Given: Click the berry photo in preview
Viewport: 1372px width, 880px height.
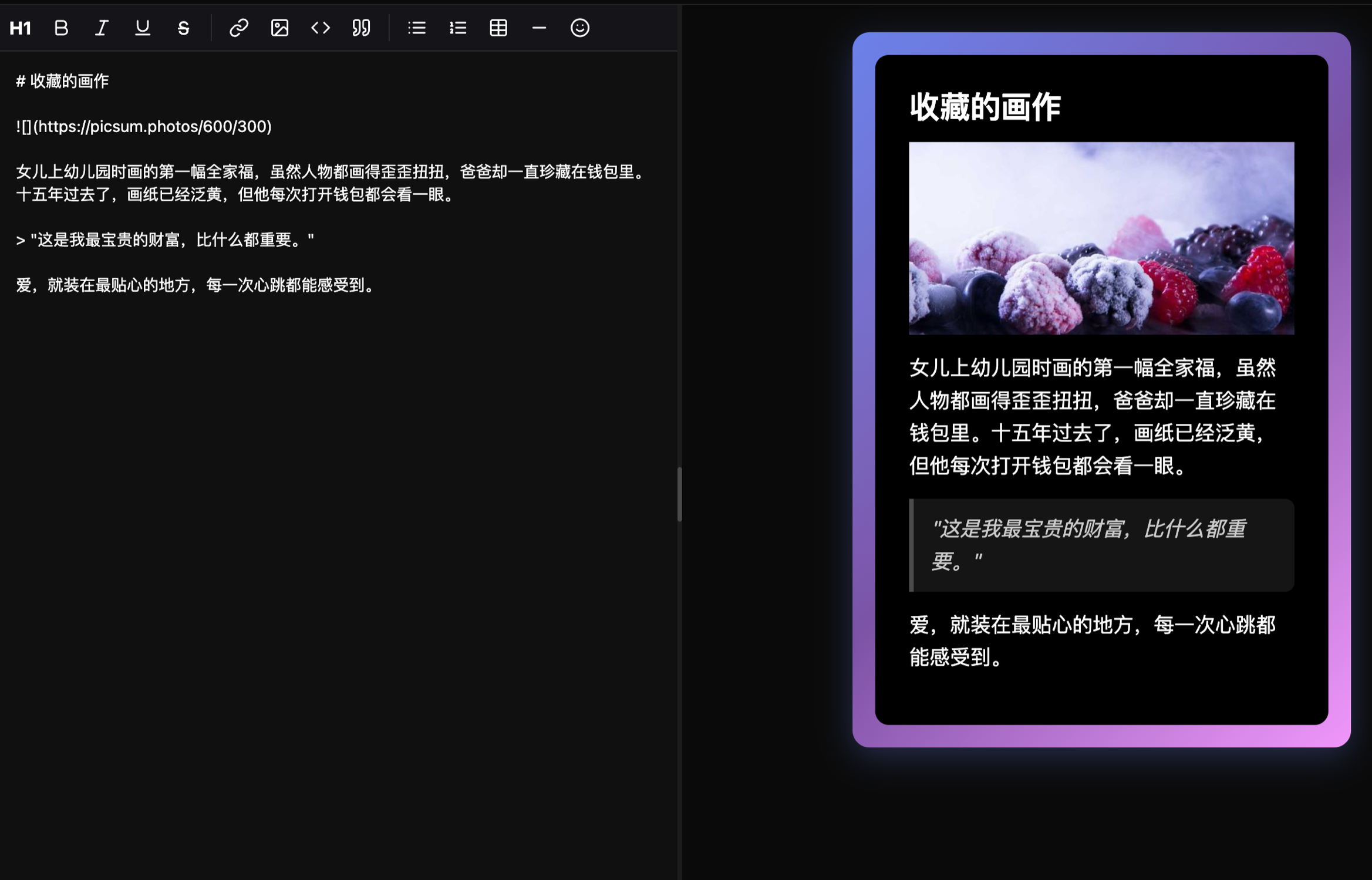Looking at the screenshot, I should [1101, 238].
